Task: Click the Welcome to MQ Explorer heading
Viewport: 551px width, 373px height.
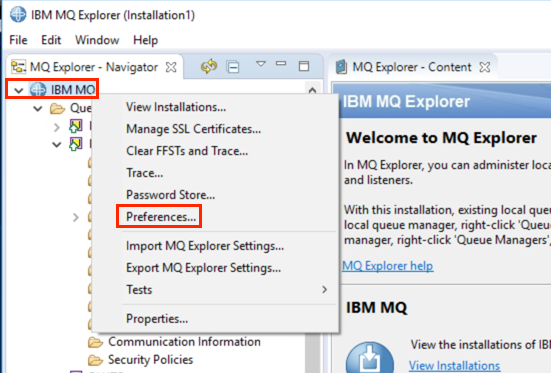Action: (441, 137)
